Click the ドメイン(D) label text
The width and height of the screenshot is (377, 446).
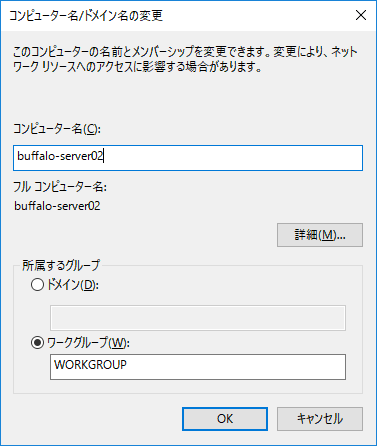pyautogui.click(x=73, y=285)
